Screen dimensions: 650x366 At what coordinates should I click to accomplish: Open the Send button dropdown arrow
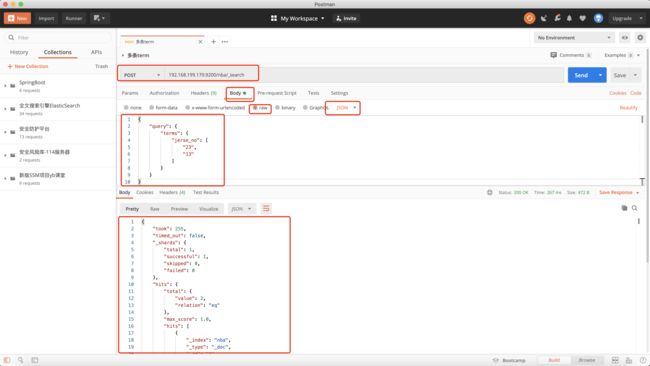coord(601,75)
